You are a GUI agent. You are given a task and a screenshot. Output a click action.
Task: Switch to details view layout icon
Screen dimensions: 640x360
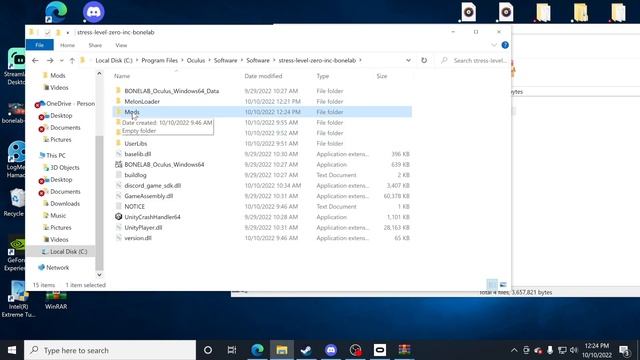492,284
